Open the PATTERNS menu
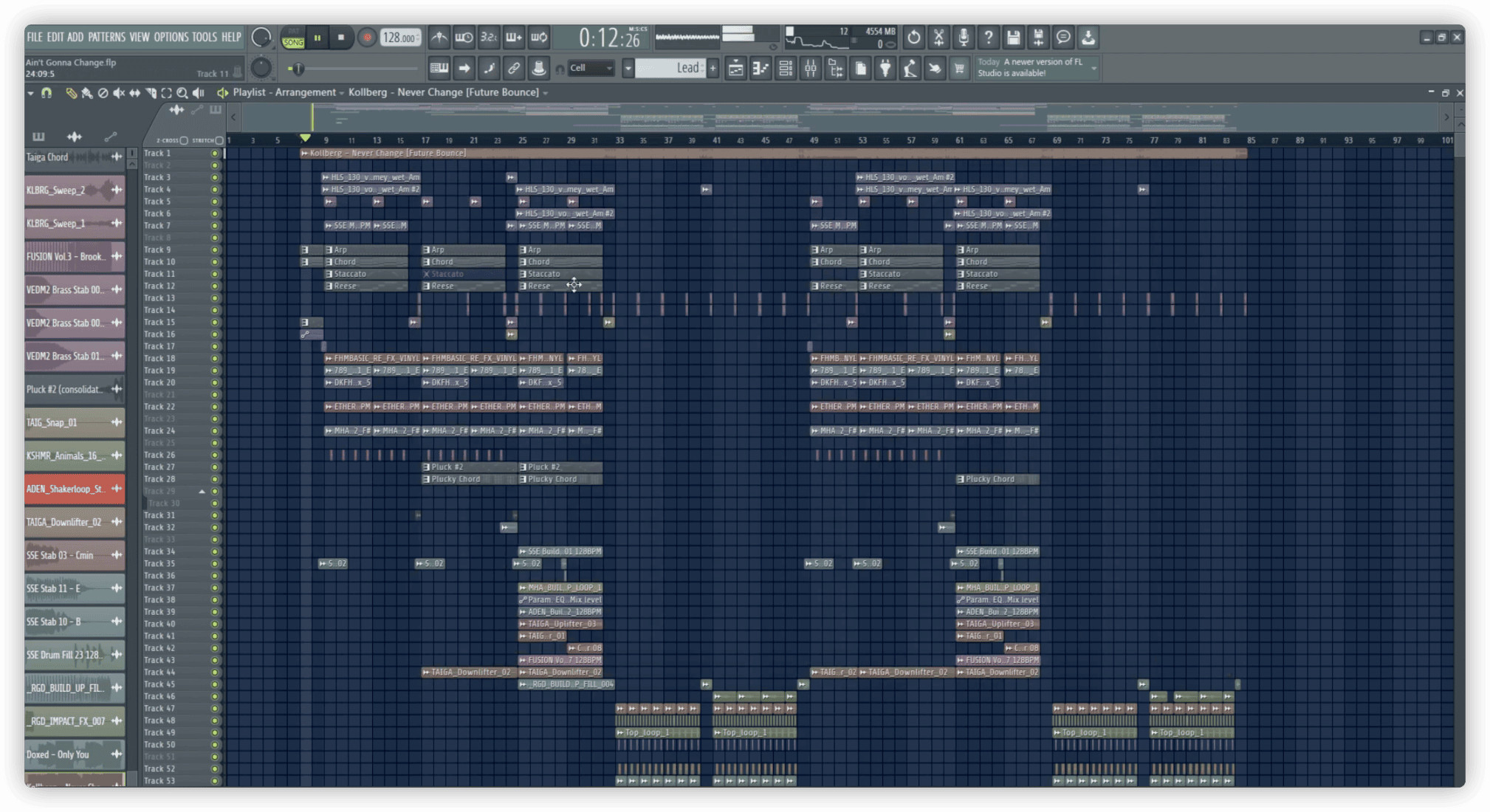The width and height of the screenshot is (1490, 812). 106,37
